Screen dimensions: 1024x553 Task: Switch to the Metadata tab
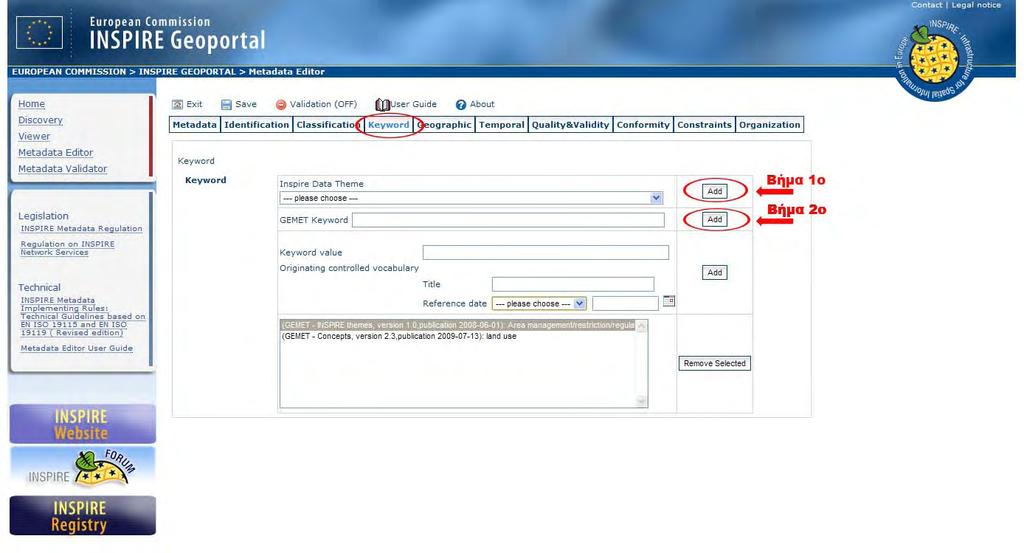[x=195, y=125]
